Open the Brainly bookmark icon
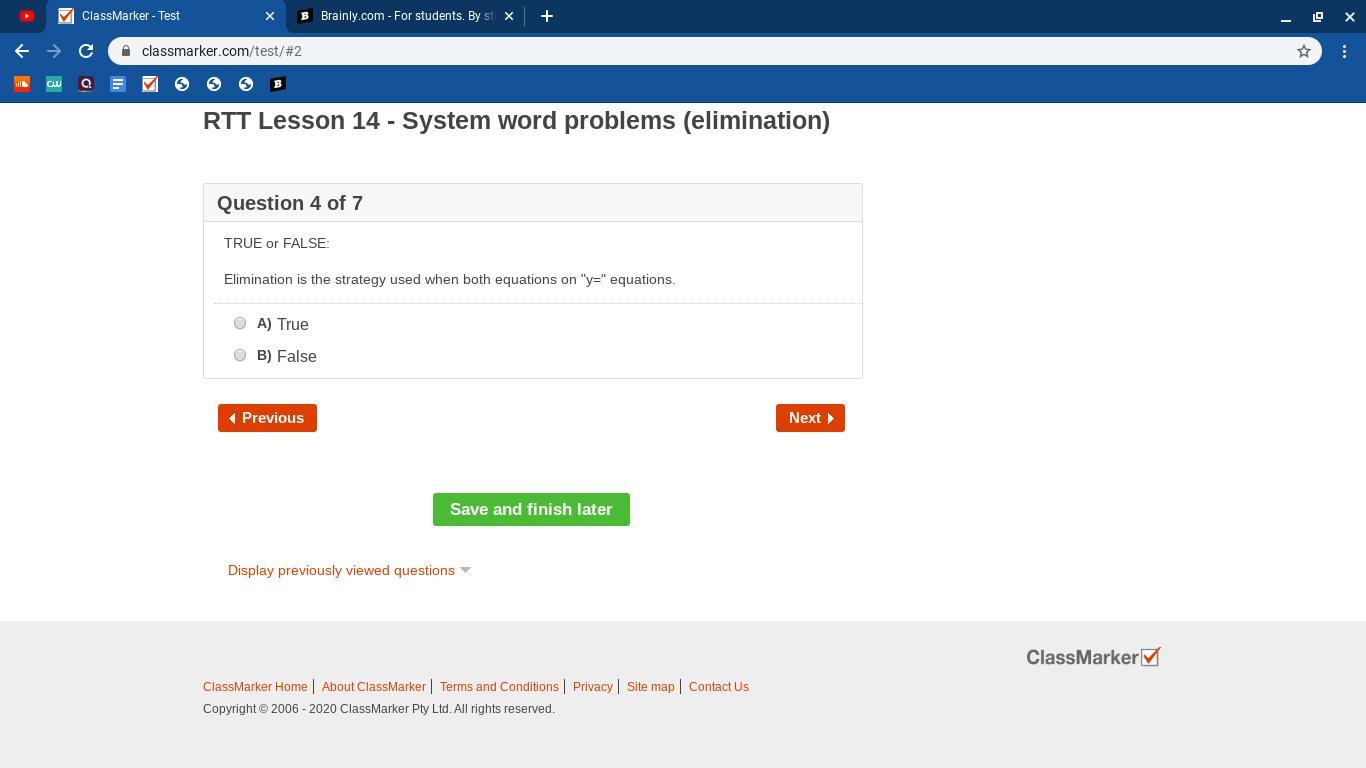Image resolution: width=1366 pixels, height=768 pixels. coord(278,84)
